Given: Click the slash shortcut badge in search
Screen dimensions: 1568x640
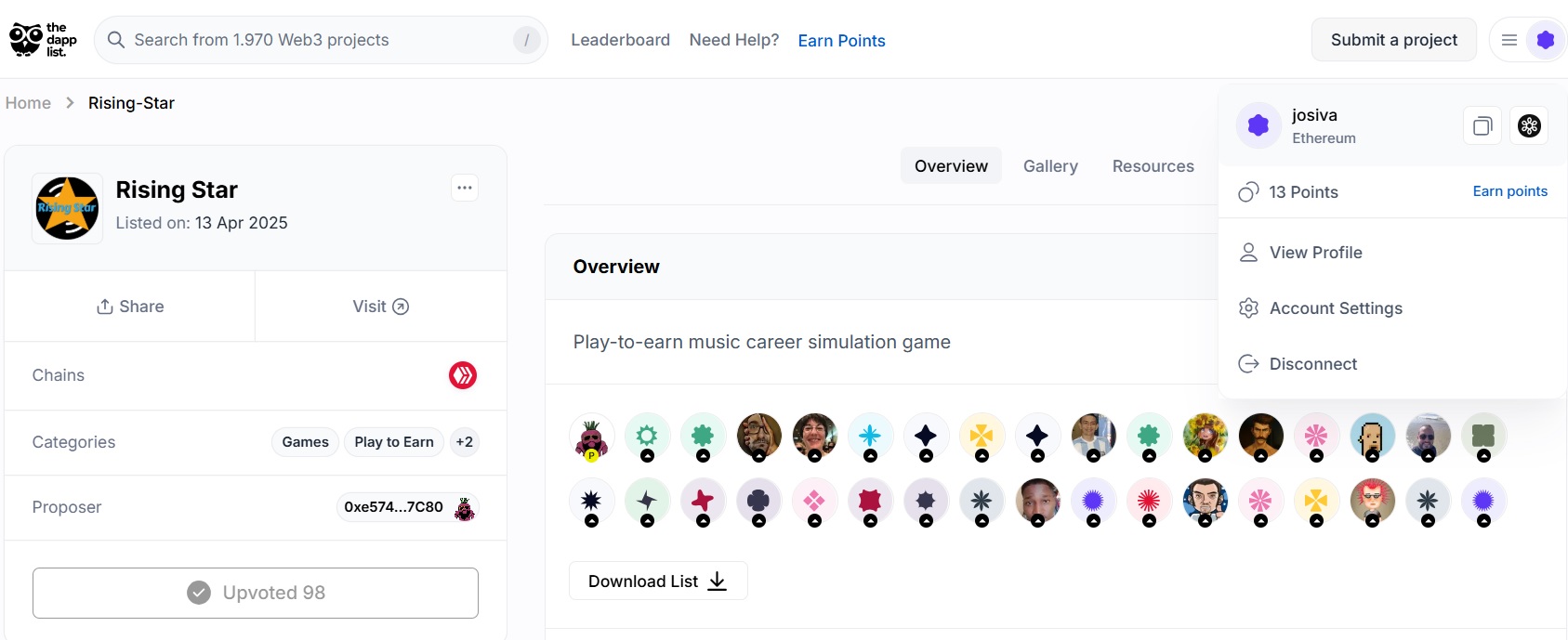Looking at the screenshot, I should (526, 40).
